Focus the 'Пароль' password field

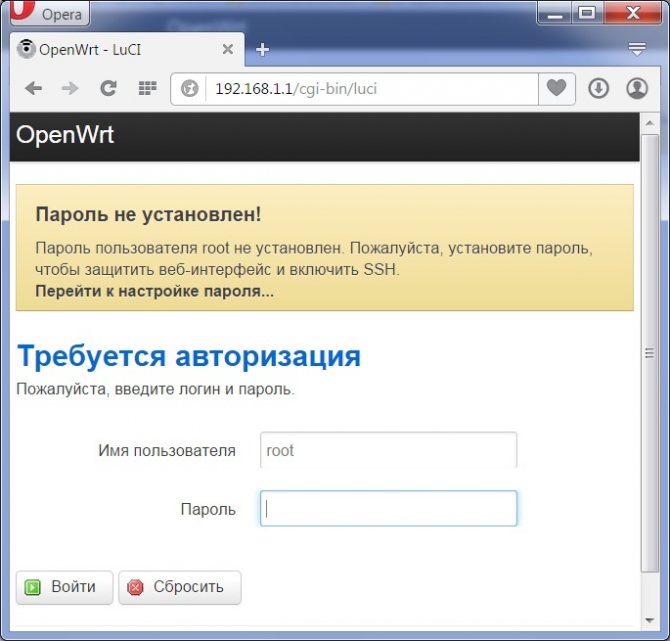coord(388,509)
